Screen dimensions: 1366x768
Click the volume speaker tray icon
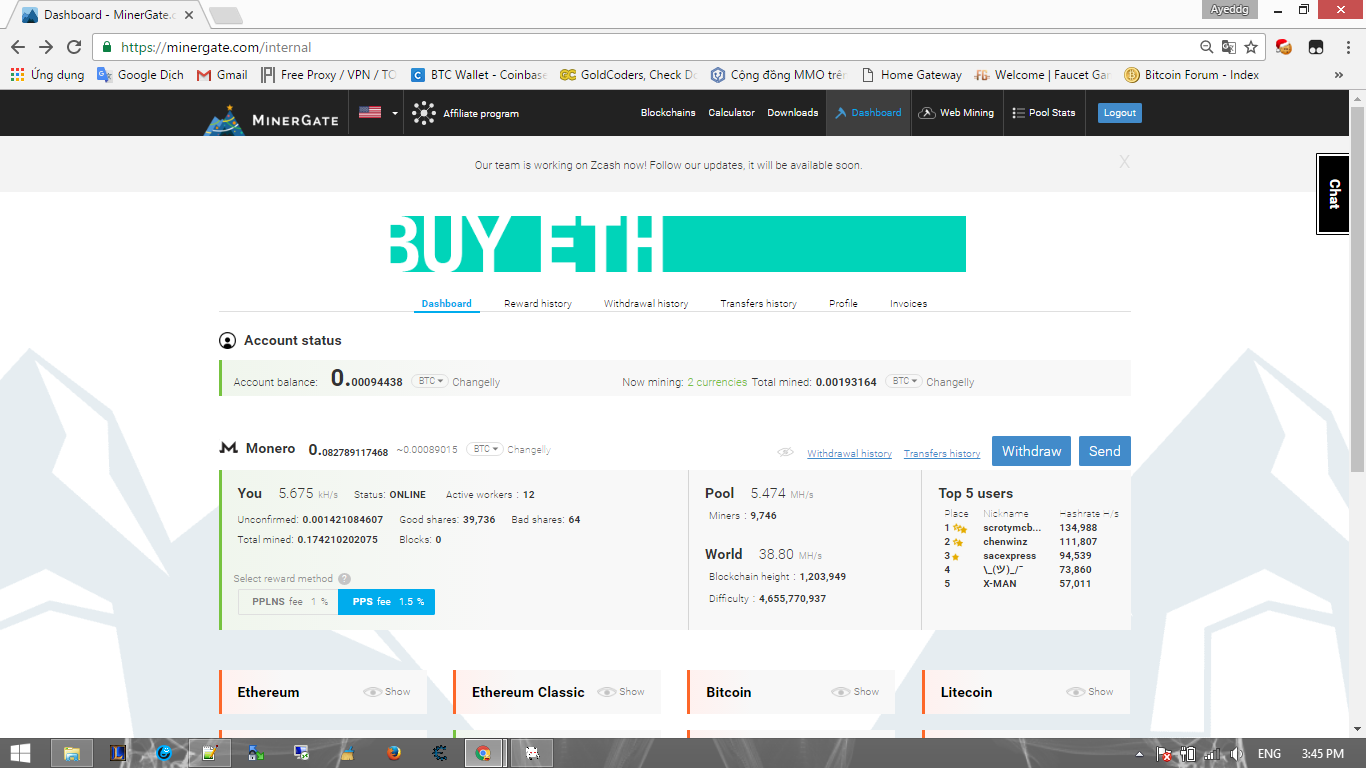pyautogui.click(x=1236, y=754)
